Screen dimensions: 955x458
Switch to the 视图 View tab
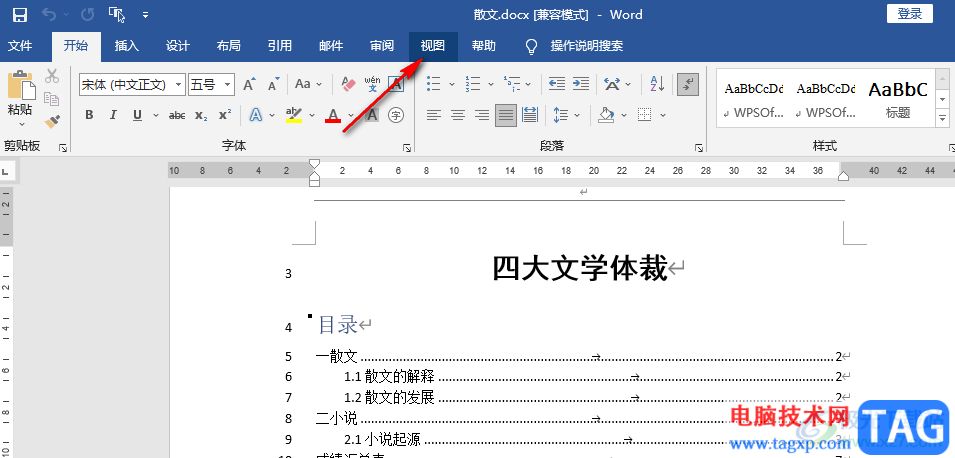pyautogui.click(x=433, y=46)
